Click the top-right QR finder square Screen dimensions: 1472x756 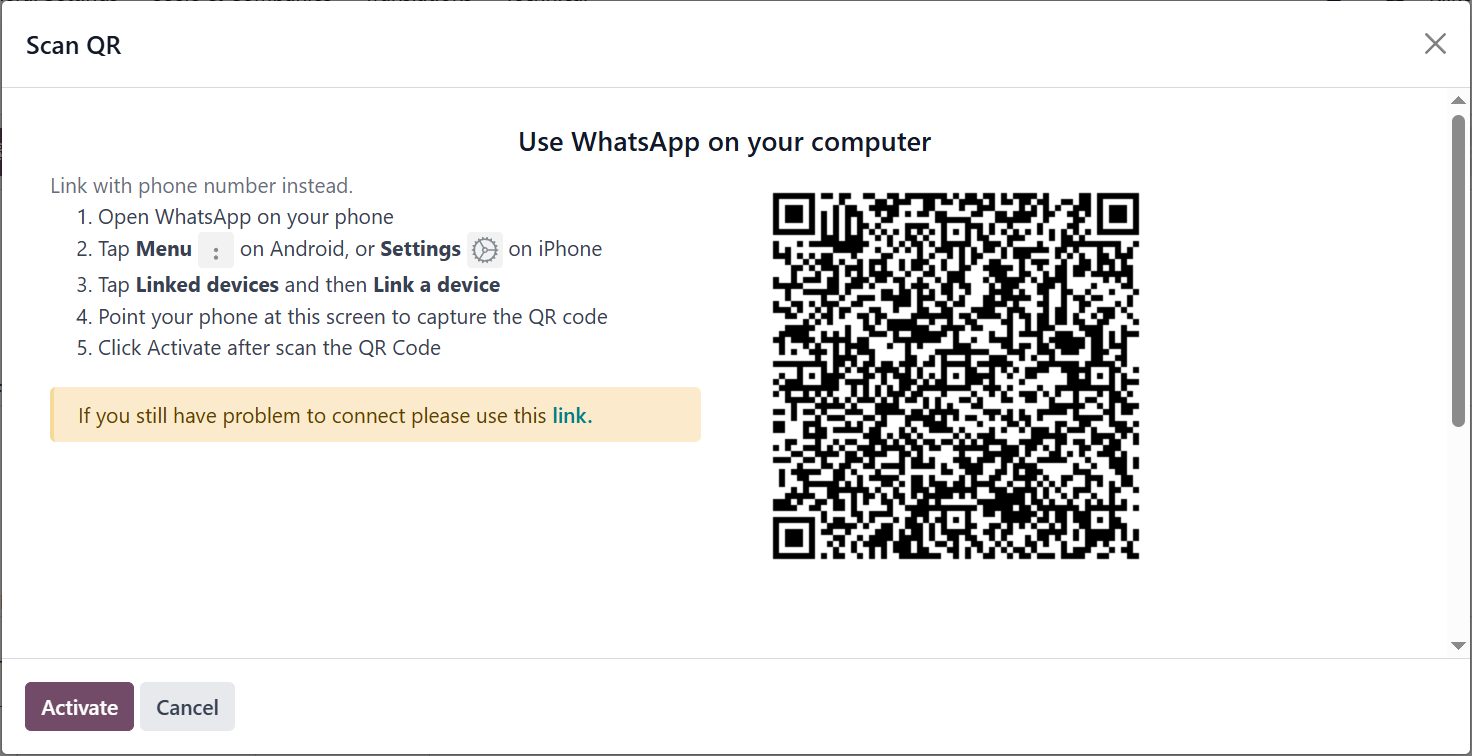click(x=1116, y=215)
